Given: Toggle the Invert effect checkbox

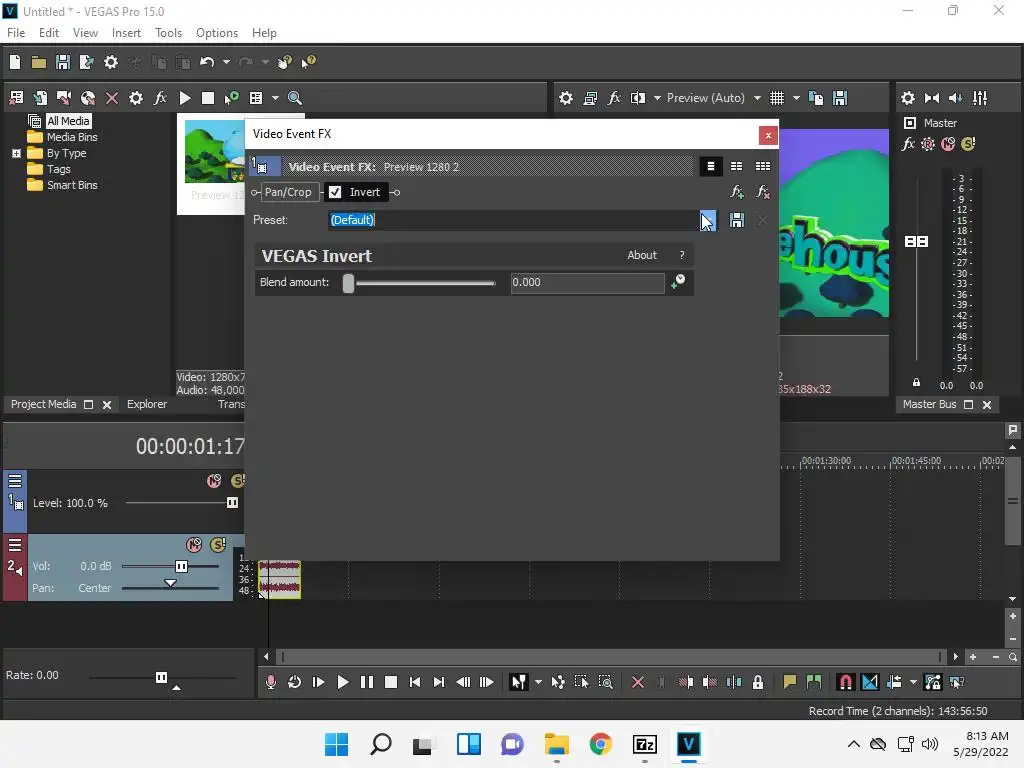Looking at the screenshot, I should coord(335,192).
